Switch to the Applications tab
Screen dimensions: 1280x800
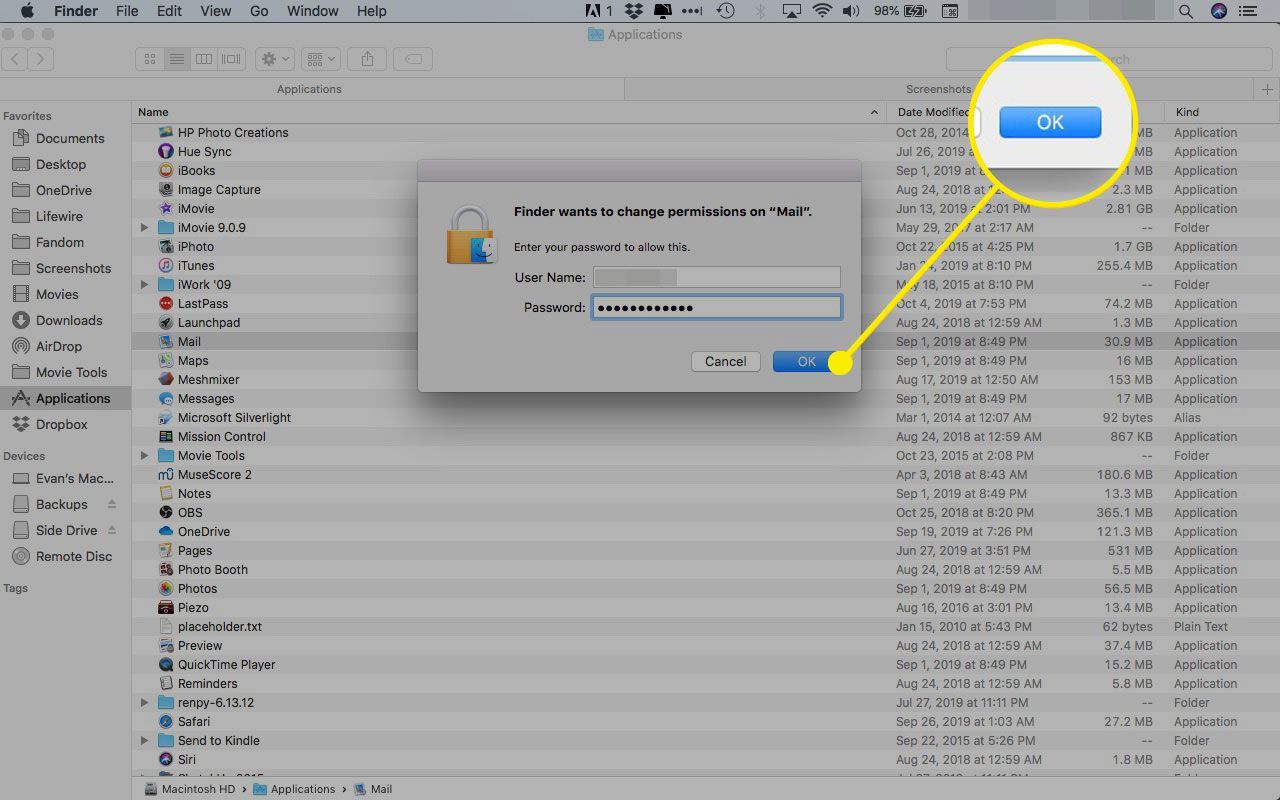309,89
